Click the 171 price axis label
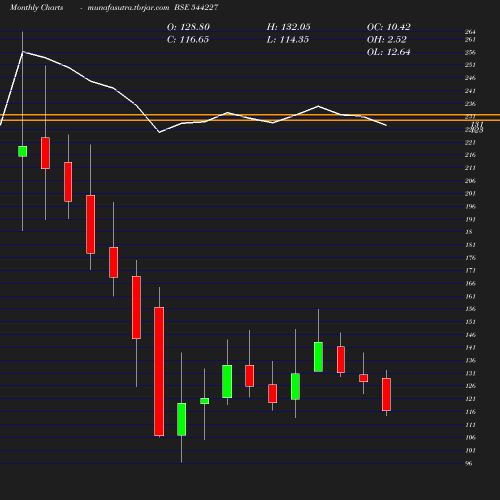Image resolution: width=500 pixels, height=500 pixels. pos(470,271)
